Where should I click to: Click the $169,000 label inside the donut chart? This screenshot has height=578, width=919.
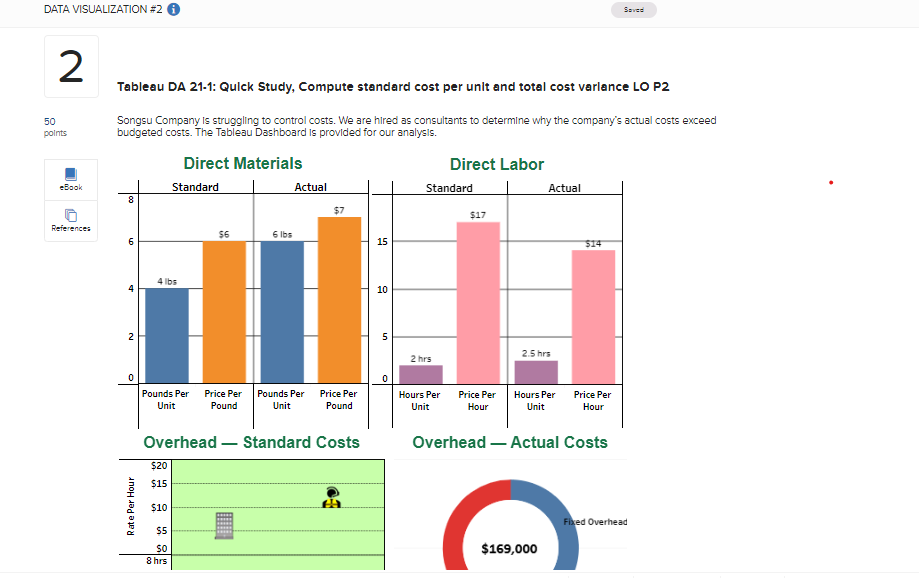click(x=509, y=549)
